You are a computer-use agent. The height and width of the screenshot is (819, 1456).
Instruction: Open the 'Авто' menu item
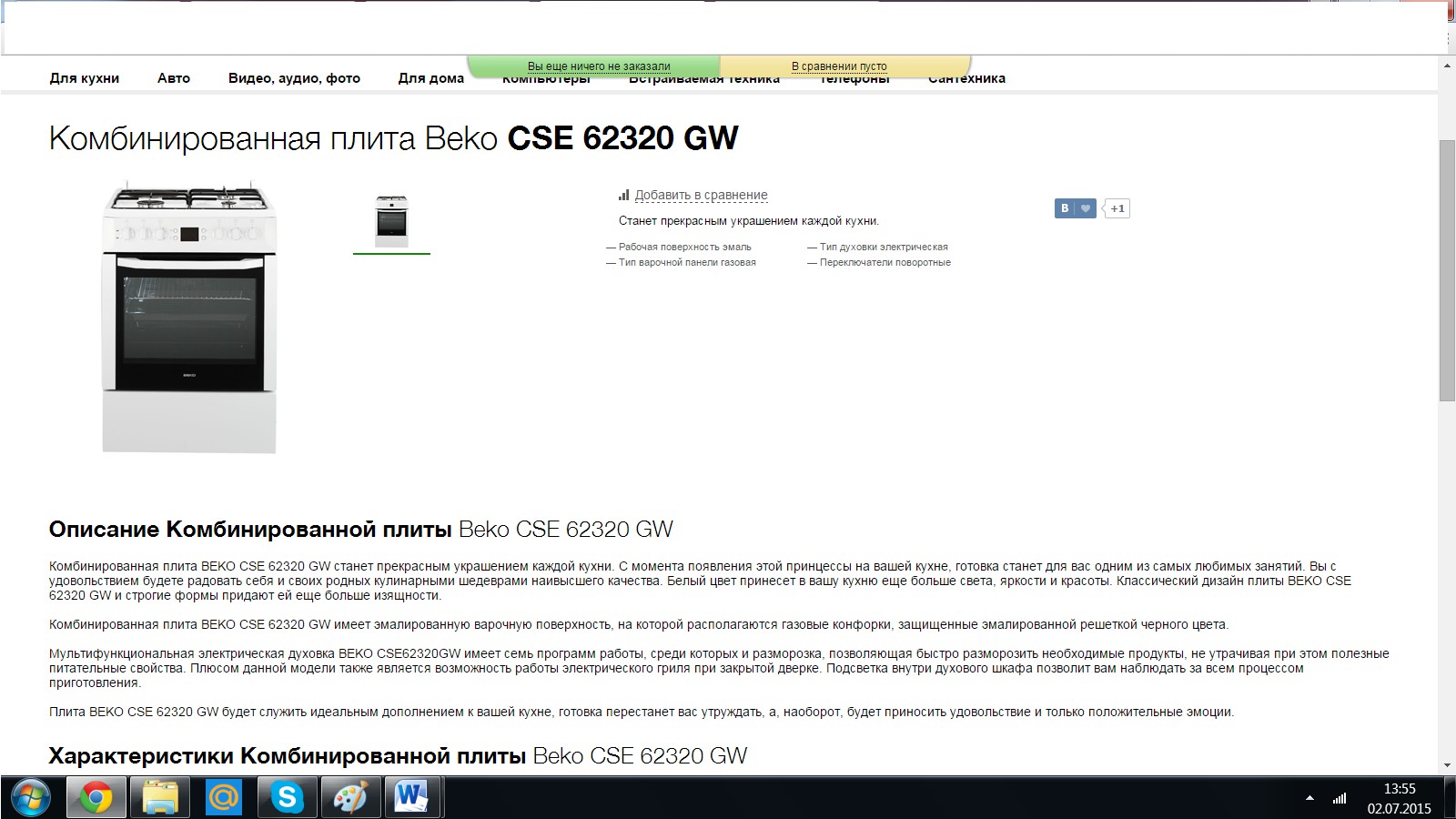(x=174, y=78)
